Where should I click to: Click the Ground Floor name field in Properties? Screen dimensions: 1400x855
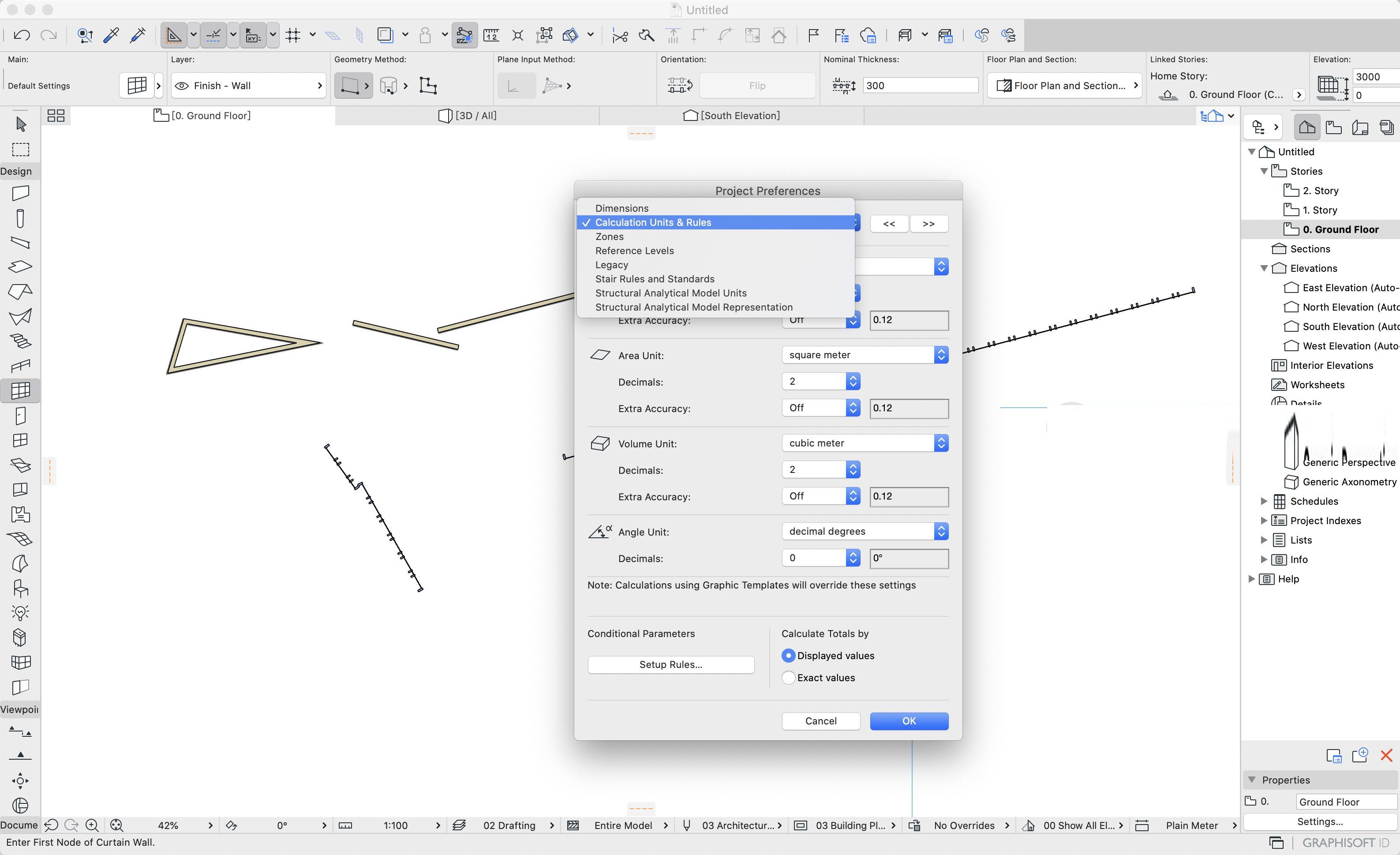[x=1346, y=802]
